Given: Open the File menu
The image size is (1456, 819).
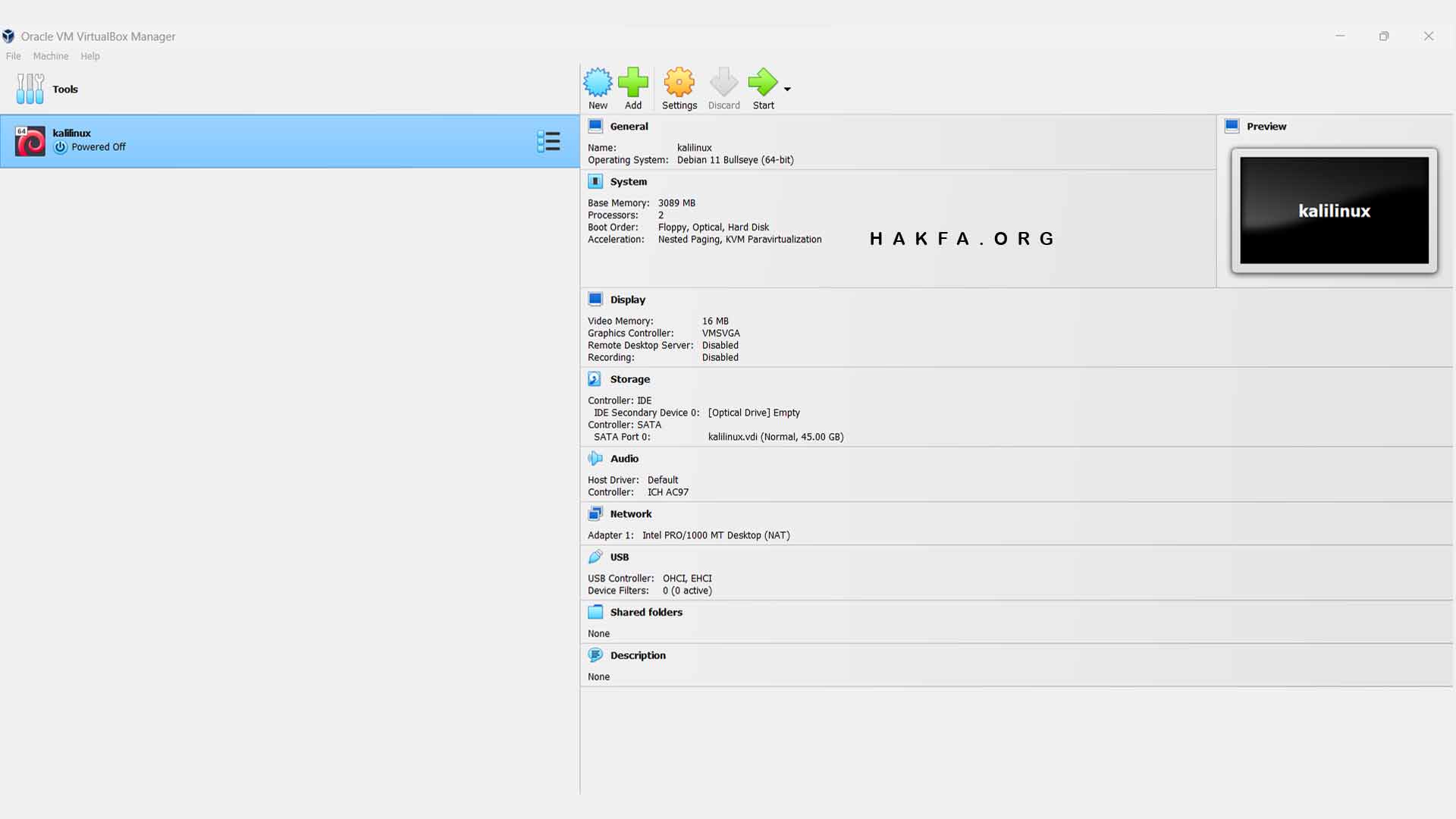Looking at the screenshot, I should (x=14, y=56).
